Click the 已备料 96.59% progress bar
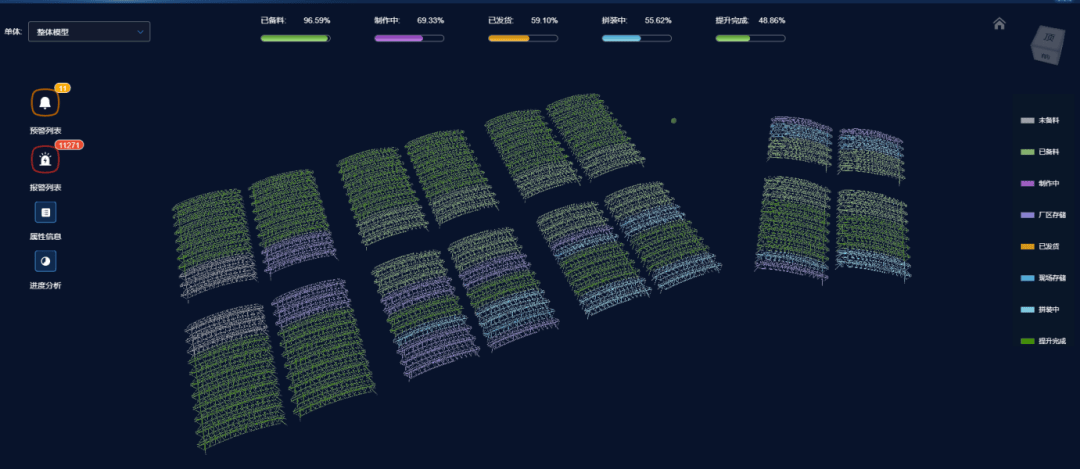The height and width of the screenshot is (469, 1080). point(295,38)
